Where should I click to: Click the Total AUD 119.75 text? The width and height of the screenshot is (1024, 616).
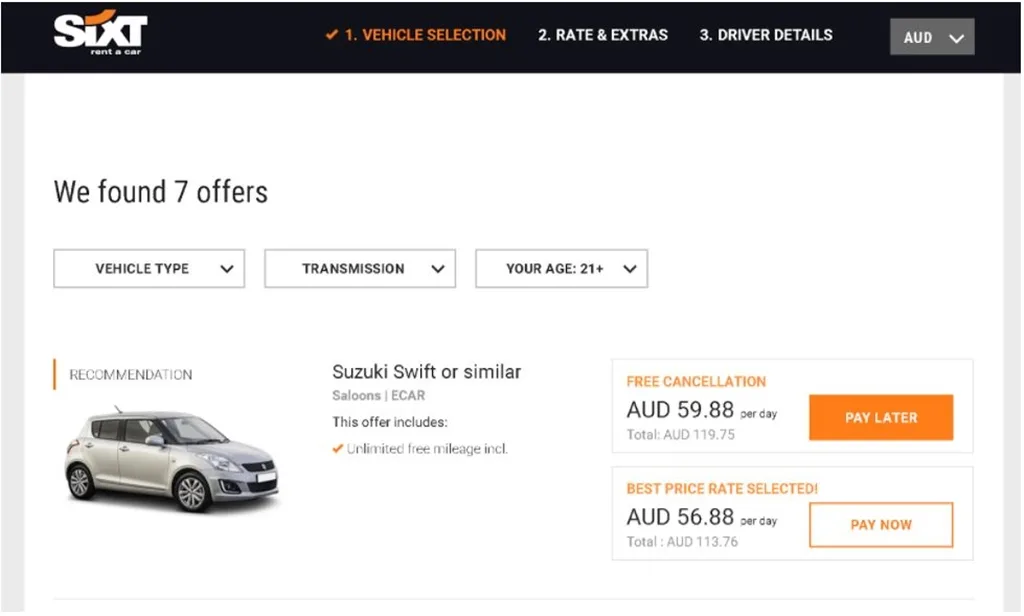(x=679, y=435)
